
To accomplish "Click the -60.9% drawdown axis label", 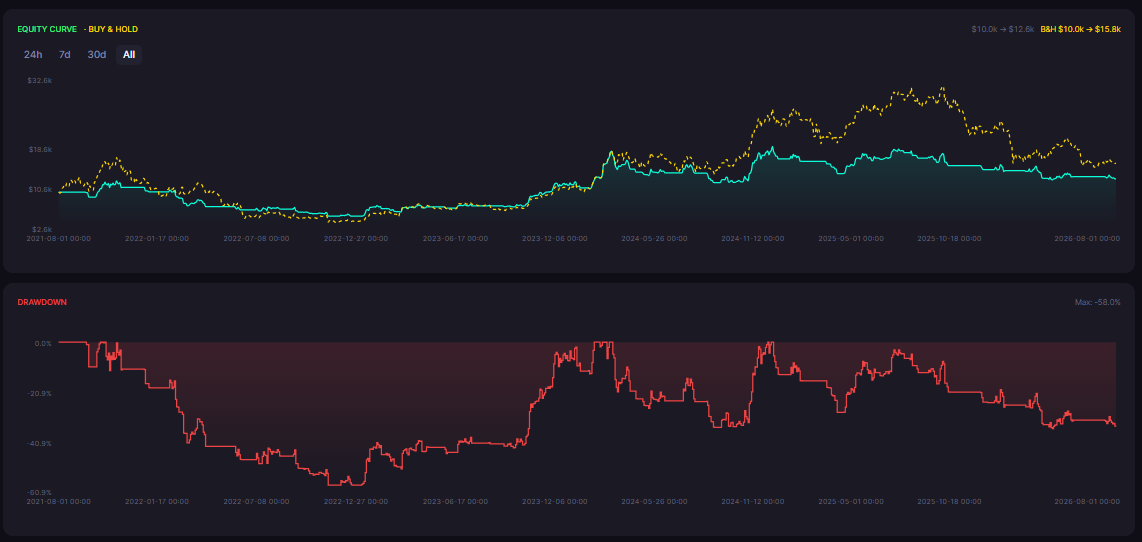I will [x=40, y=493].
